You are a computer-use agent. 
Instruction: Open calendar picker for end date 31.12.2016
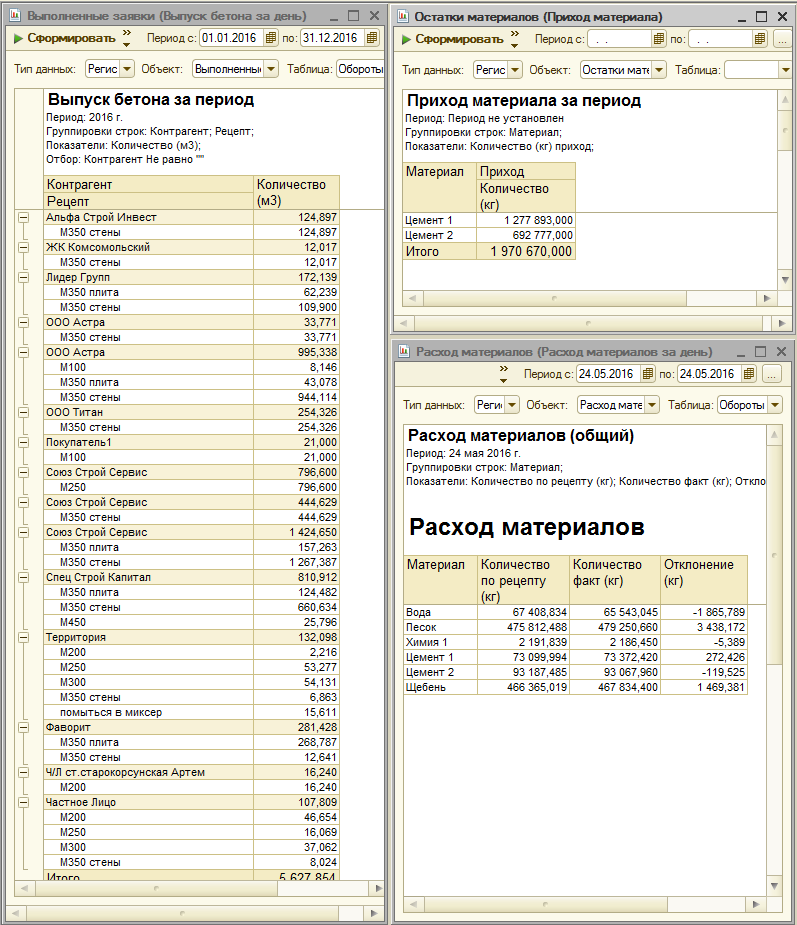[372, 38]
